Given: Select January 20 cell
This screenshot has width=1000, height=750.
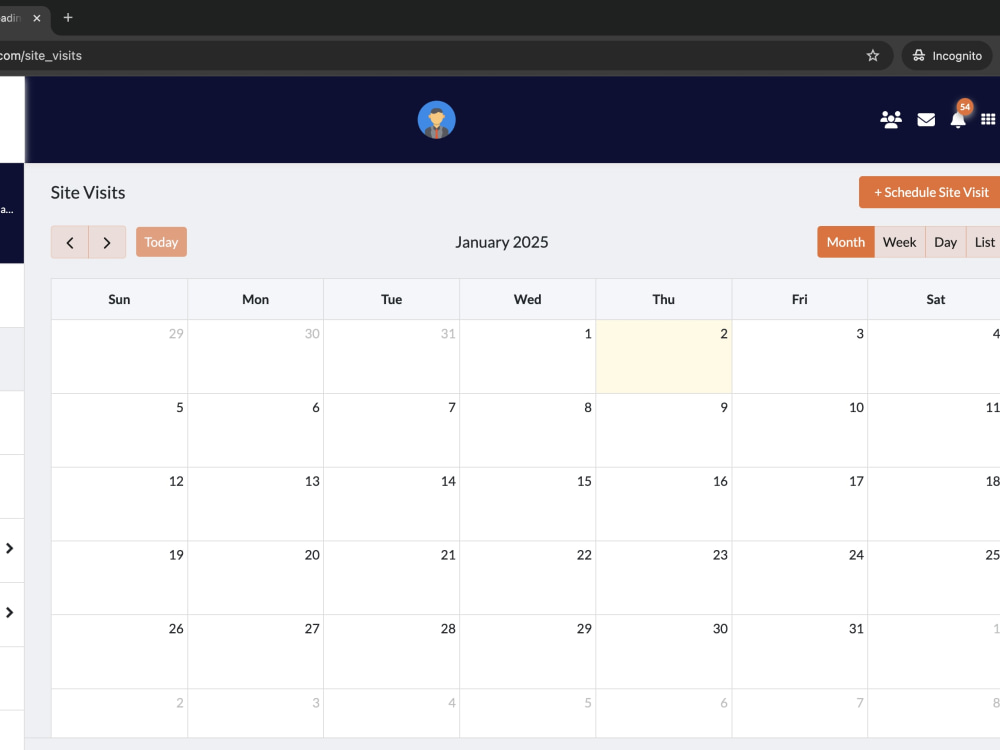Looking at the screenshot, I should tap(255, 578).
